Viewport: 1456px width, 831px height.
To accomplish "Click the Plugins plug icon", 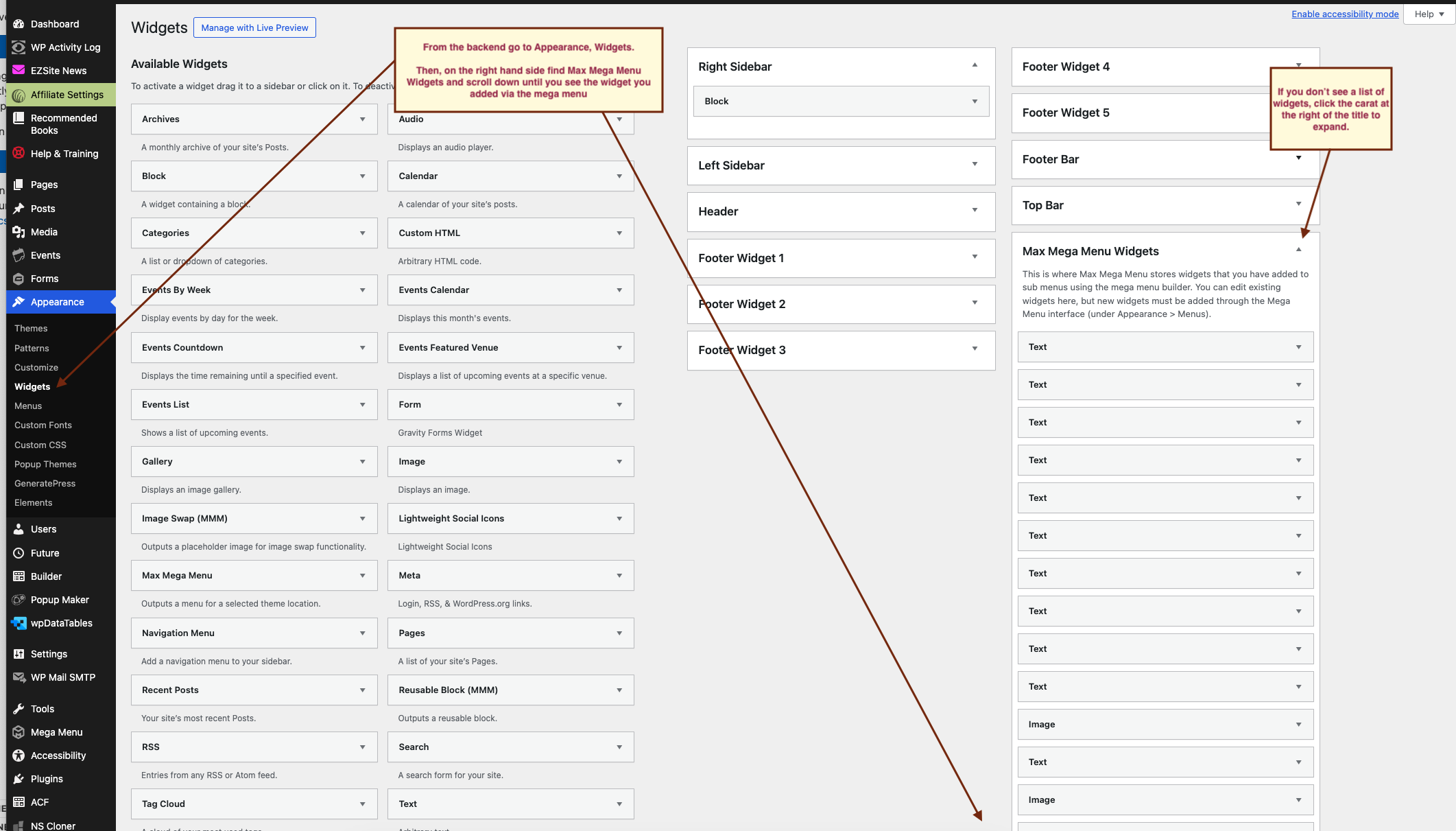I will coord(19,779).
